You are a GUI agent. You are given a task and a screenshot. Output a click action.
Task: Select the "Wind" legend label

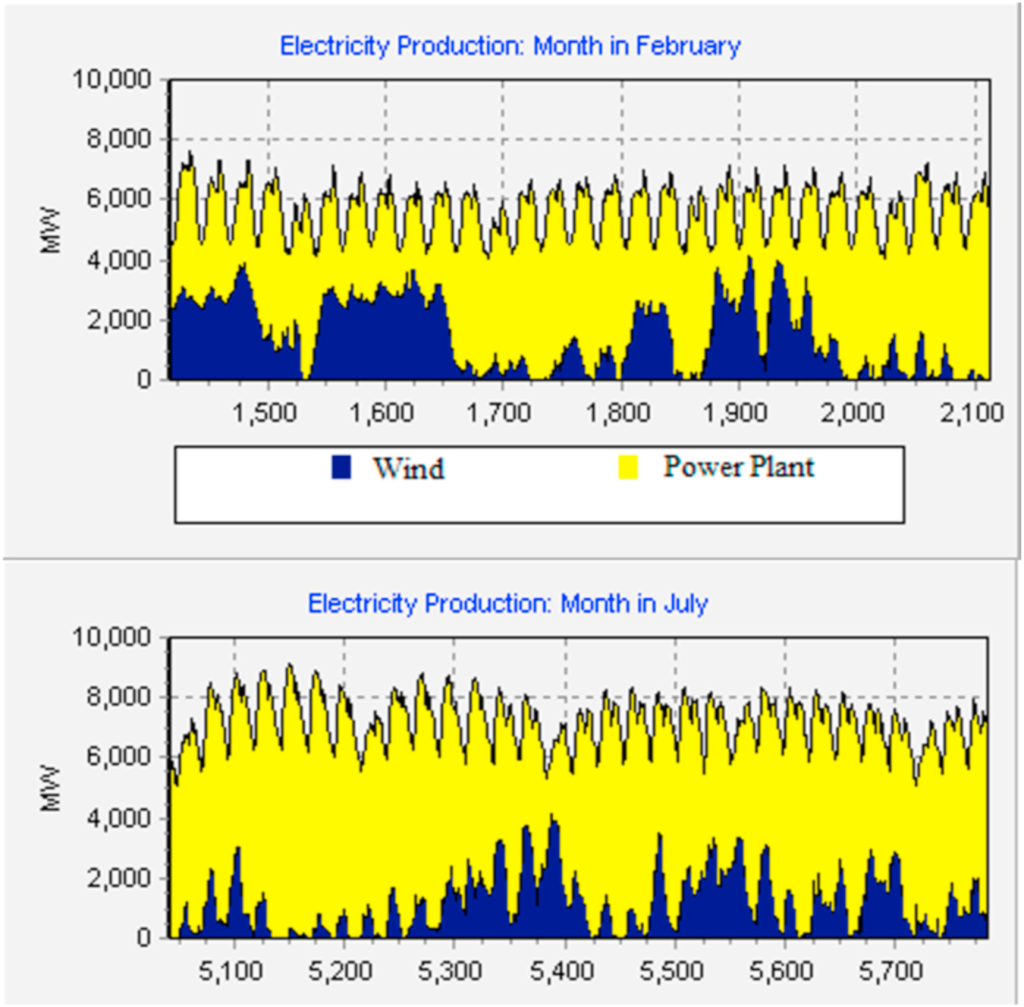tap(408, 468)
